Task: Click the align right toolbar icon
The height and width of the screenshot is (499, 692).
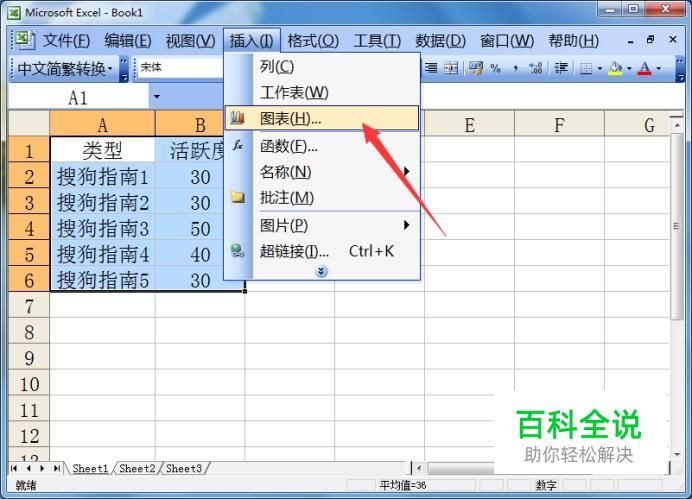Action: [431, 68]
